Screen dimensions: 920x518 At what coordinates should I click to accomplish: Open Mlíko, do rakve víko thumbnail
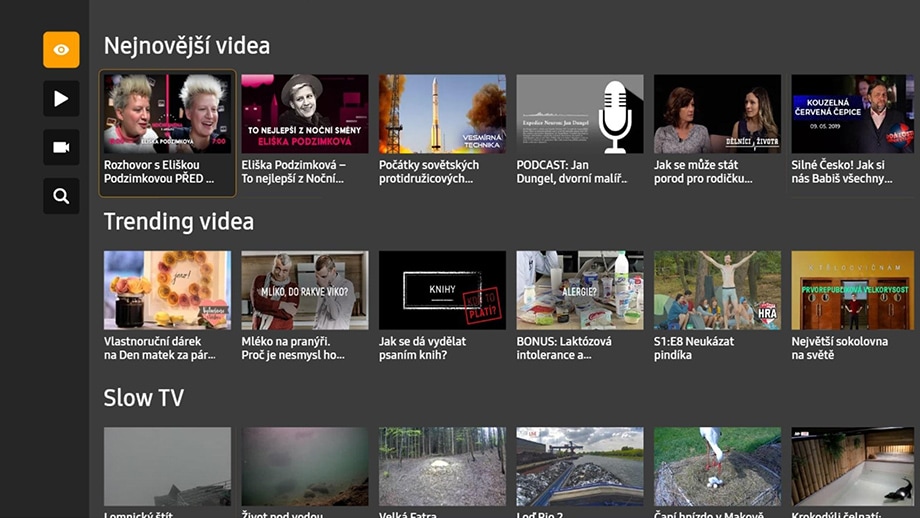[x=305, y=290]
